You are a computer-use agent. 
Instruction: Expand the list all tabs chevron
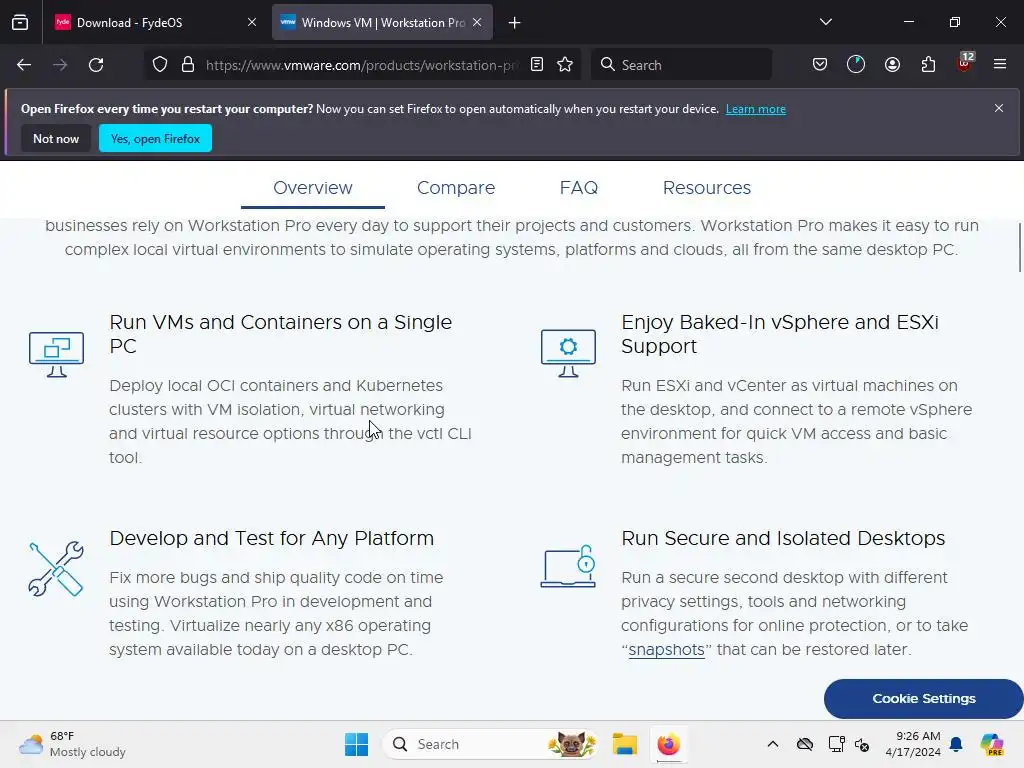[825, 22]
